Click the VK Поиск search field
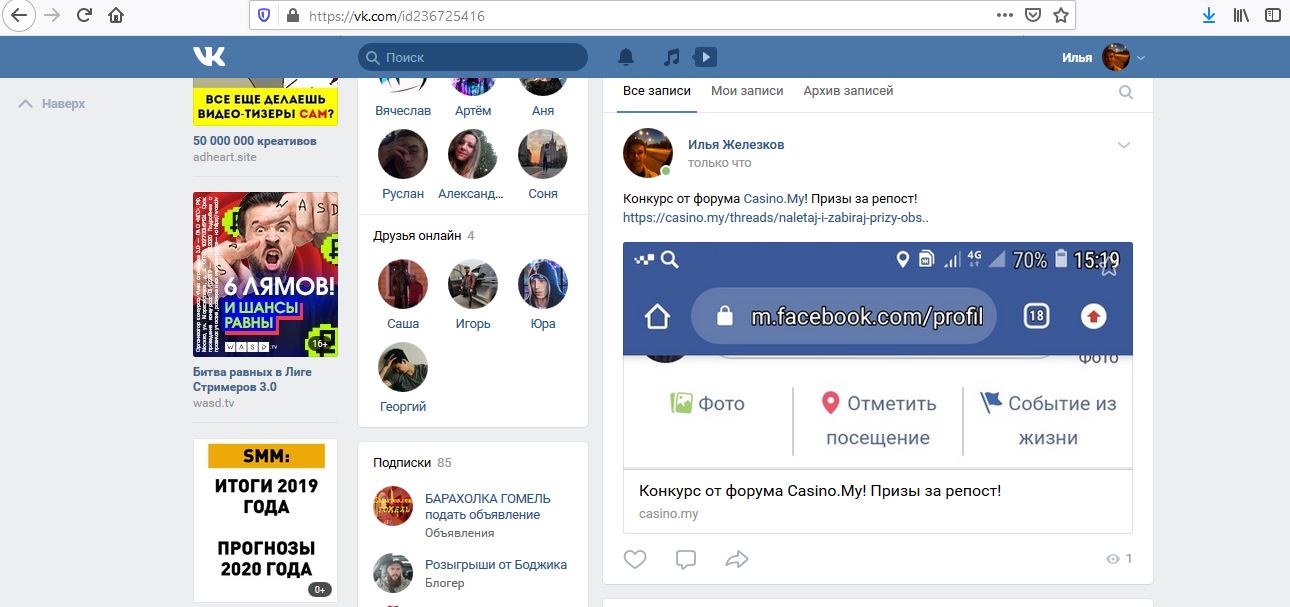 (480, 58)
